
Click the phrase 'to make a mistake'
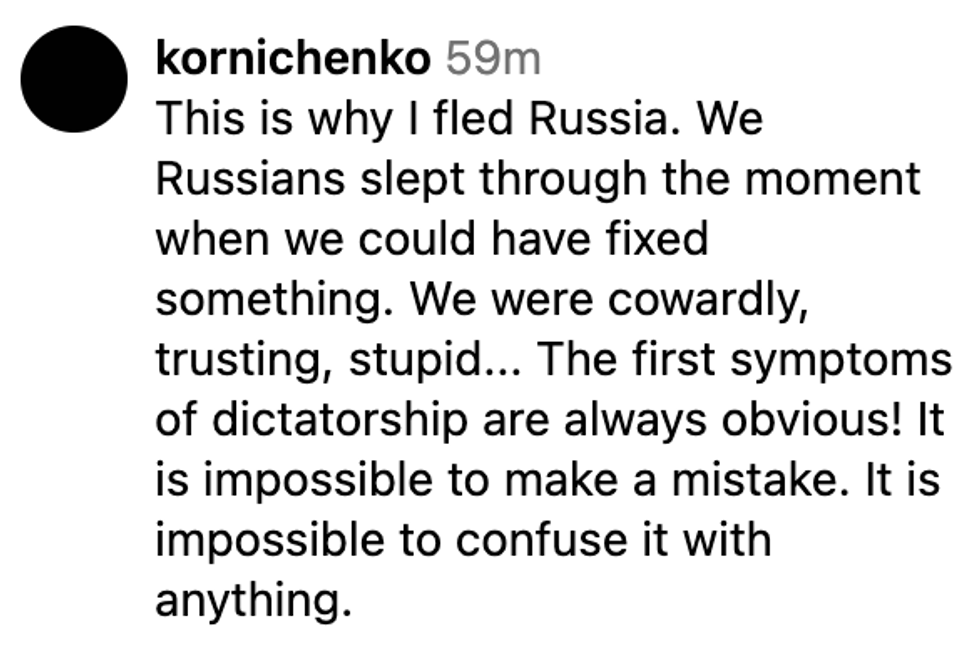pos(638,480)
